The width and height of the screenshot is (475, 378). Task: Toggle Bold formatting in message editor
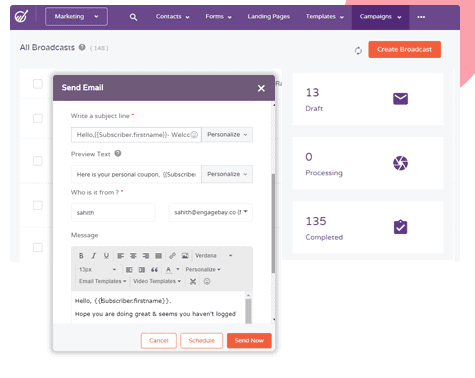coord(81,256)
